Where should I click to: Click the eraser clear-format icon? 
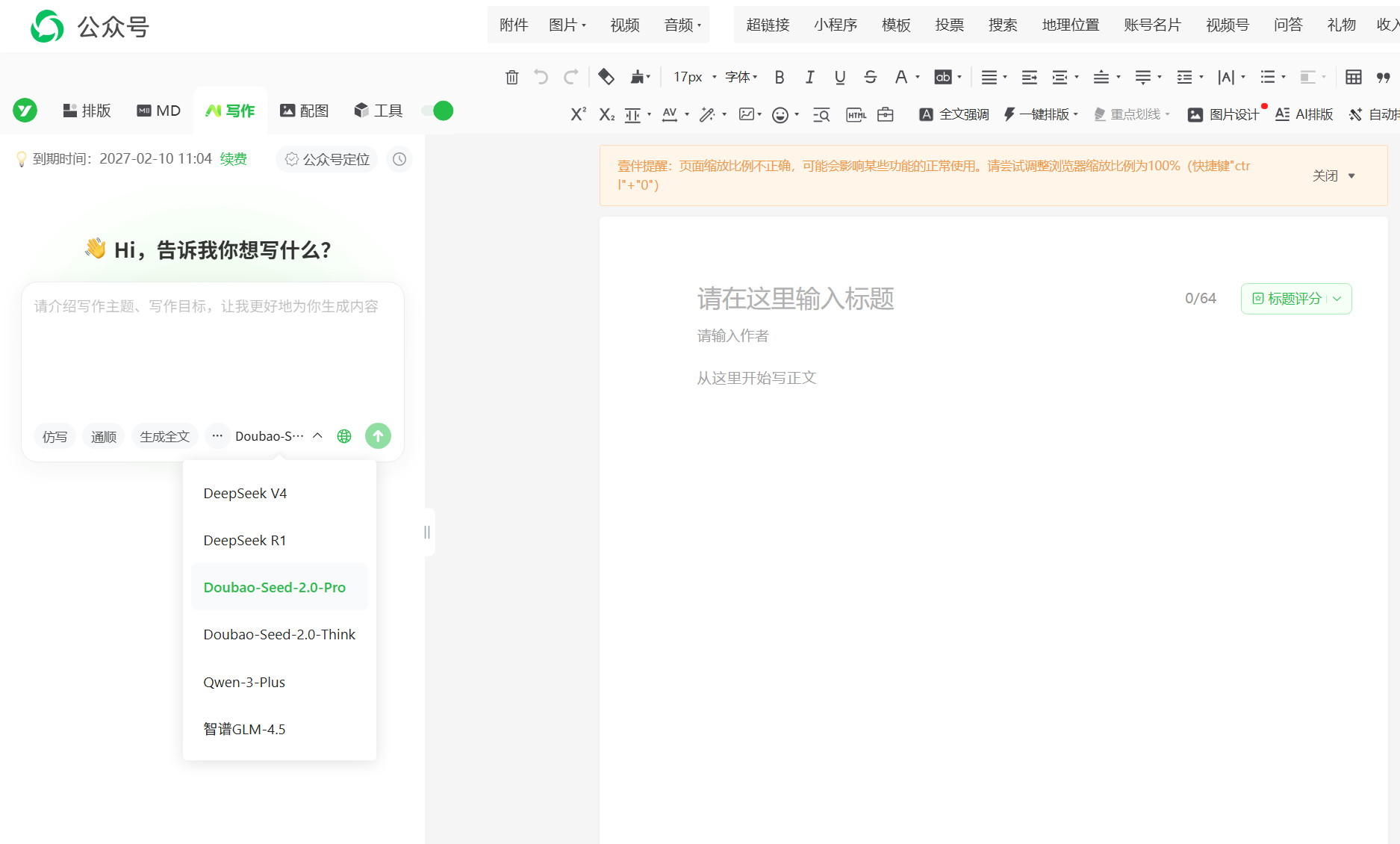[606, 76]
